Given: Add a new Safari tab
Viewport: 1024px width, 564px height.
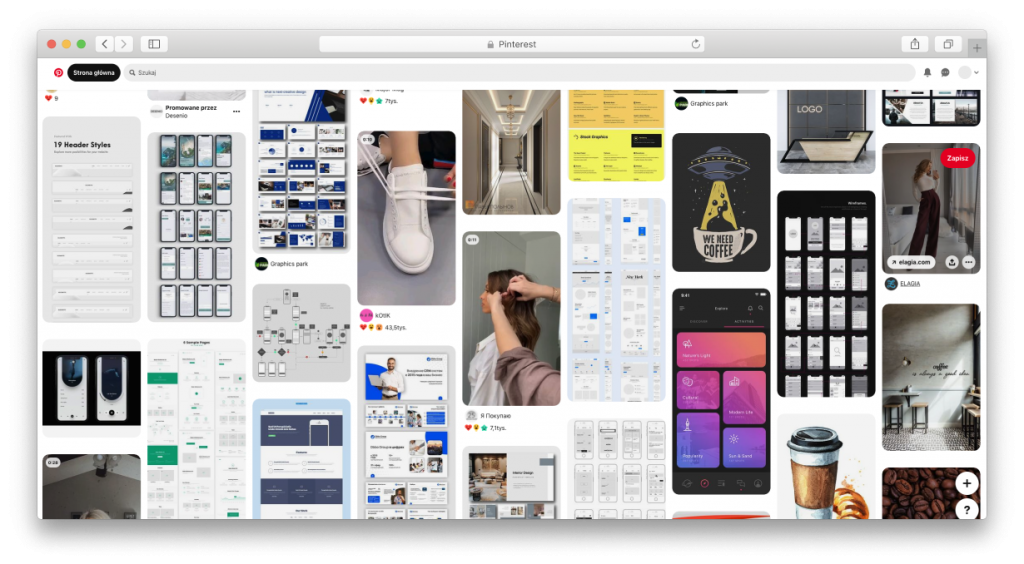Looking at the screenshot, I should [x=976, y=47].
